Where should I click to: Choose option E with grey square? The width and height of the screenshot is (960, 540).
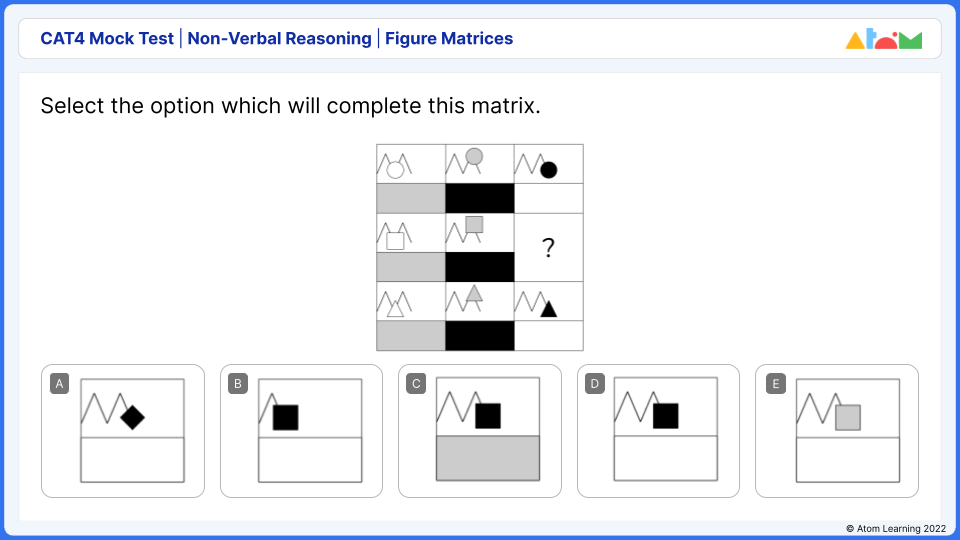coord(836,430)
